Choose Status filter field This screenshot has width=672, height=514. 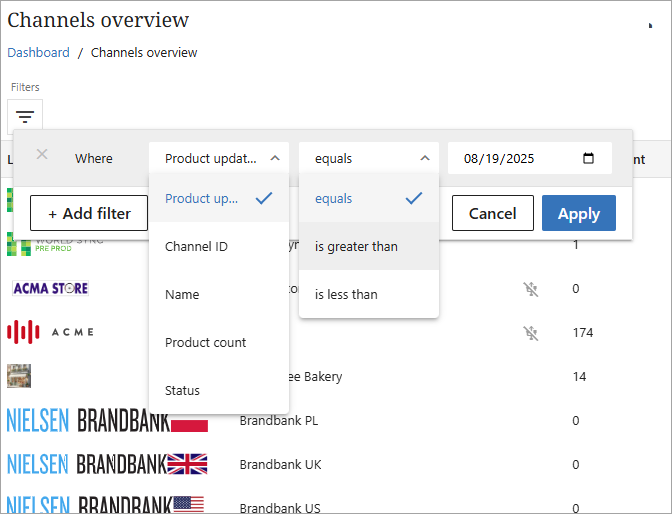[x=182, y=390]
